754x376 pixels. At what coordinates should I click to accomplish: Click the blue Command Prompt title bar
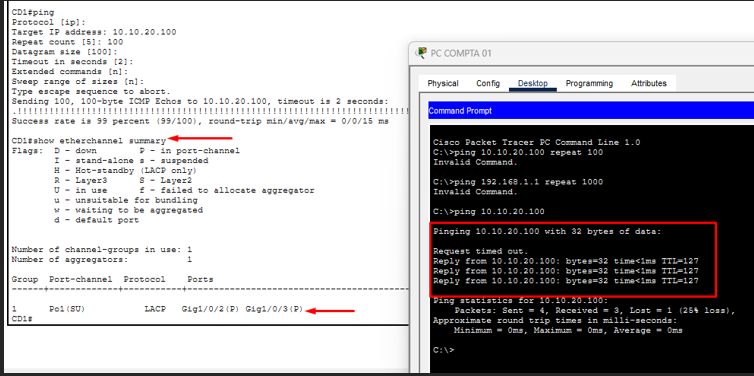point(591,111)
